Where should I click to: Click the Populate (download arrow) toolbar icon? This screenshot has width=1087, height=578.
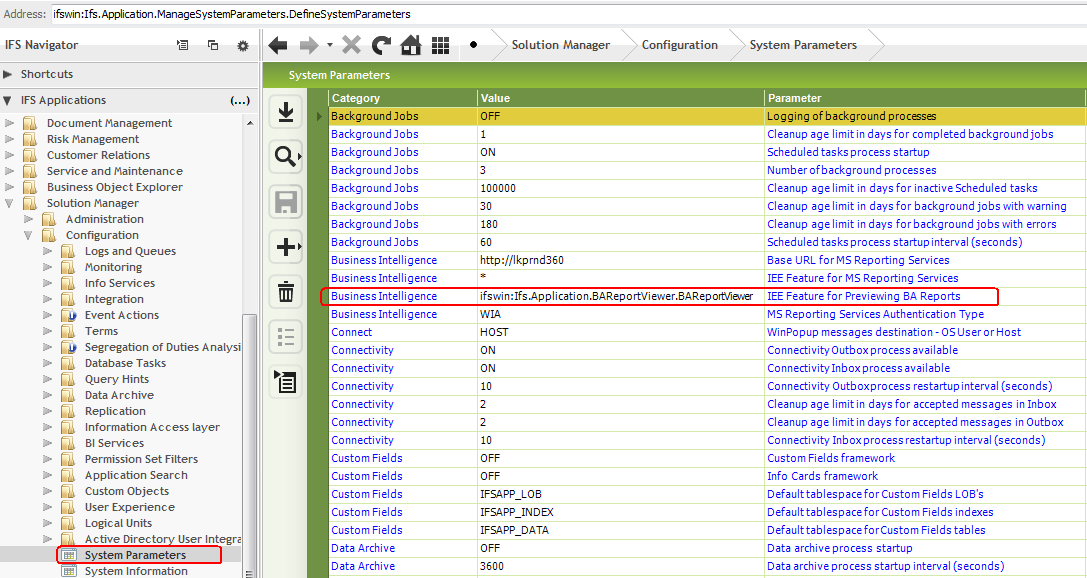click(286, 112)
